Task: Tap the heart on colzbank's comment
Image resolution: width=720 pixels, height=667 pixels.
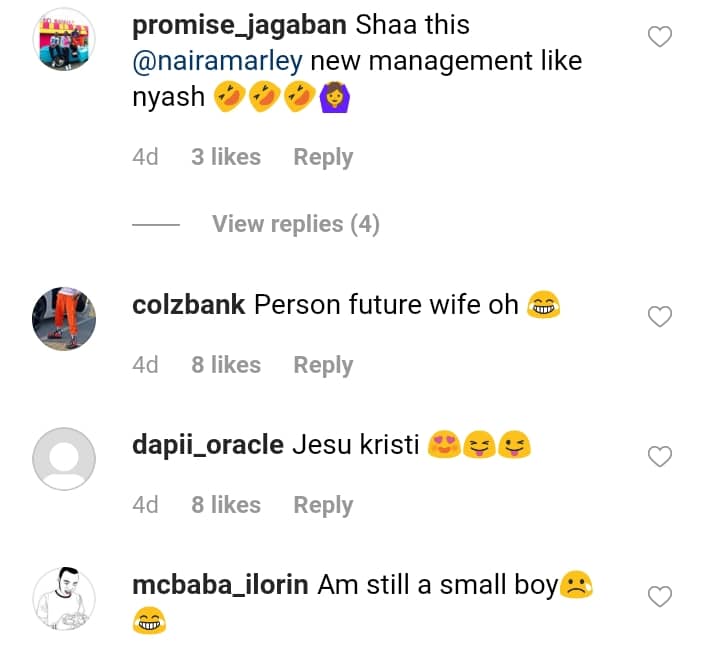Action: click(x=660, y=317)
